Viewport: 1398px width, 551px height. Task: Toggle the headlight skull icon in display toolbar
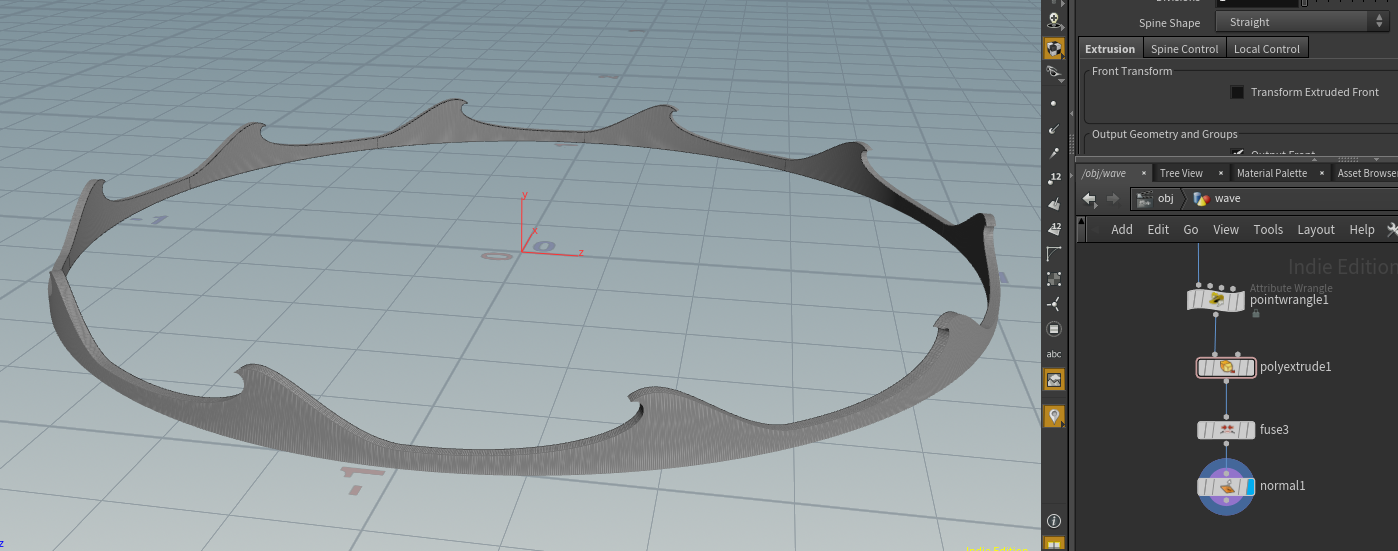(1054, 19)
